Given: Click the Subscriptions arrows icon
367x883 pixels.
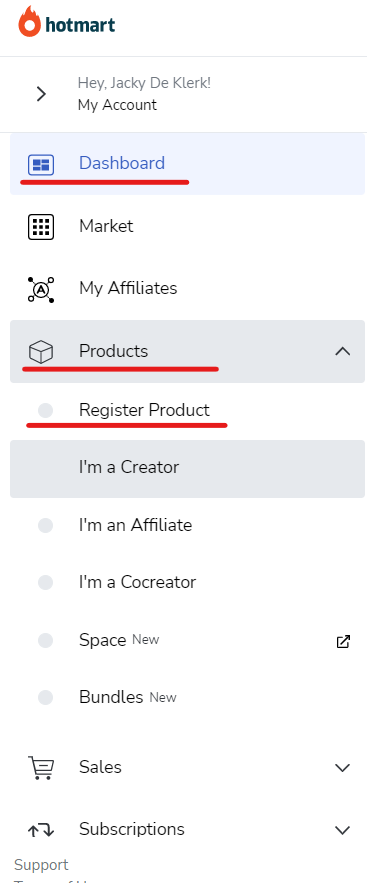Looking at the screenshot, I should [x=41, y=830].
